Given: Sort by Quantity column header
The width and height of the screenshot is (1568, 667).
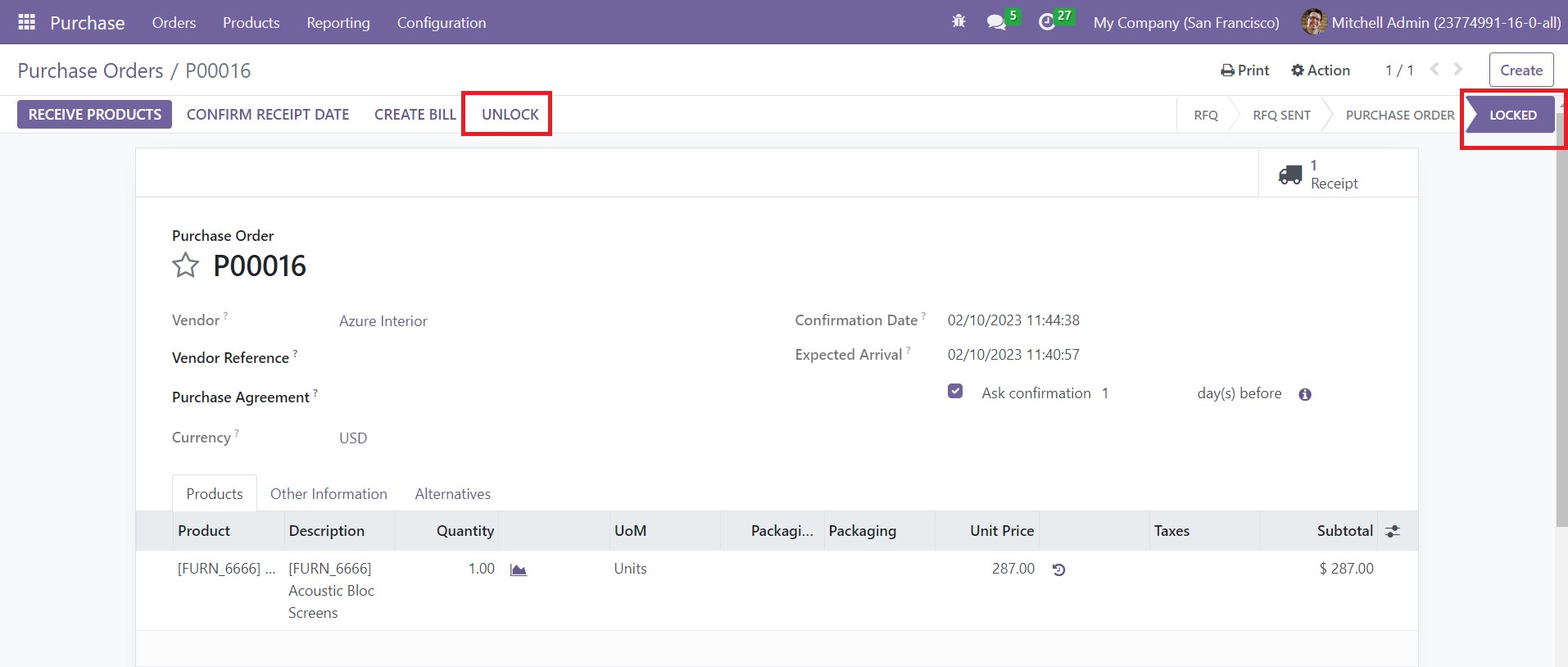Looking at the screenshot, I should click(447, 531).
